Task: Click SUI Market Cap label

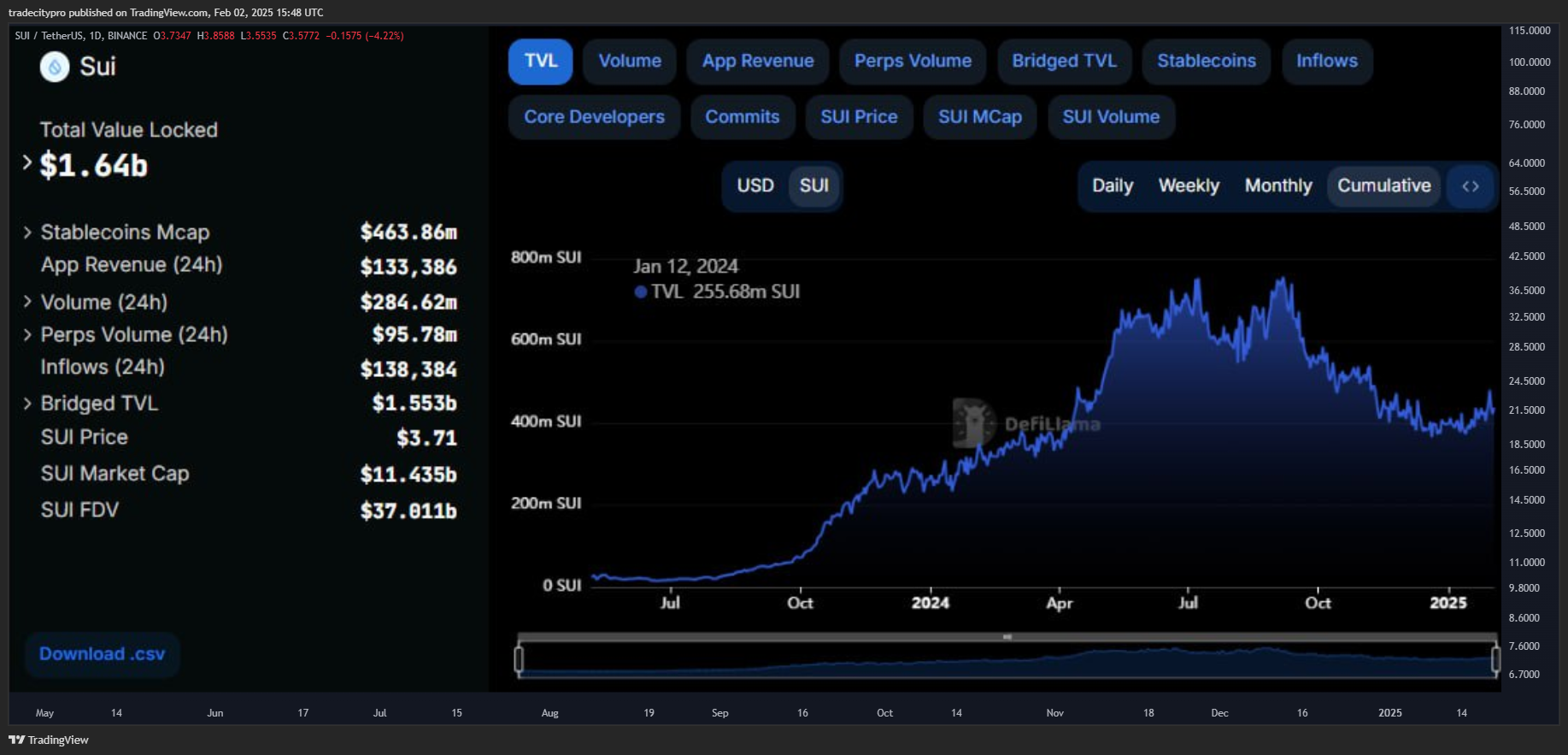Action: pos(115,474)
